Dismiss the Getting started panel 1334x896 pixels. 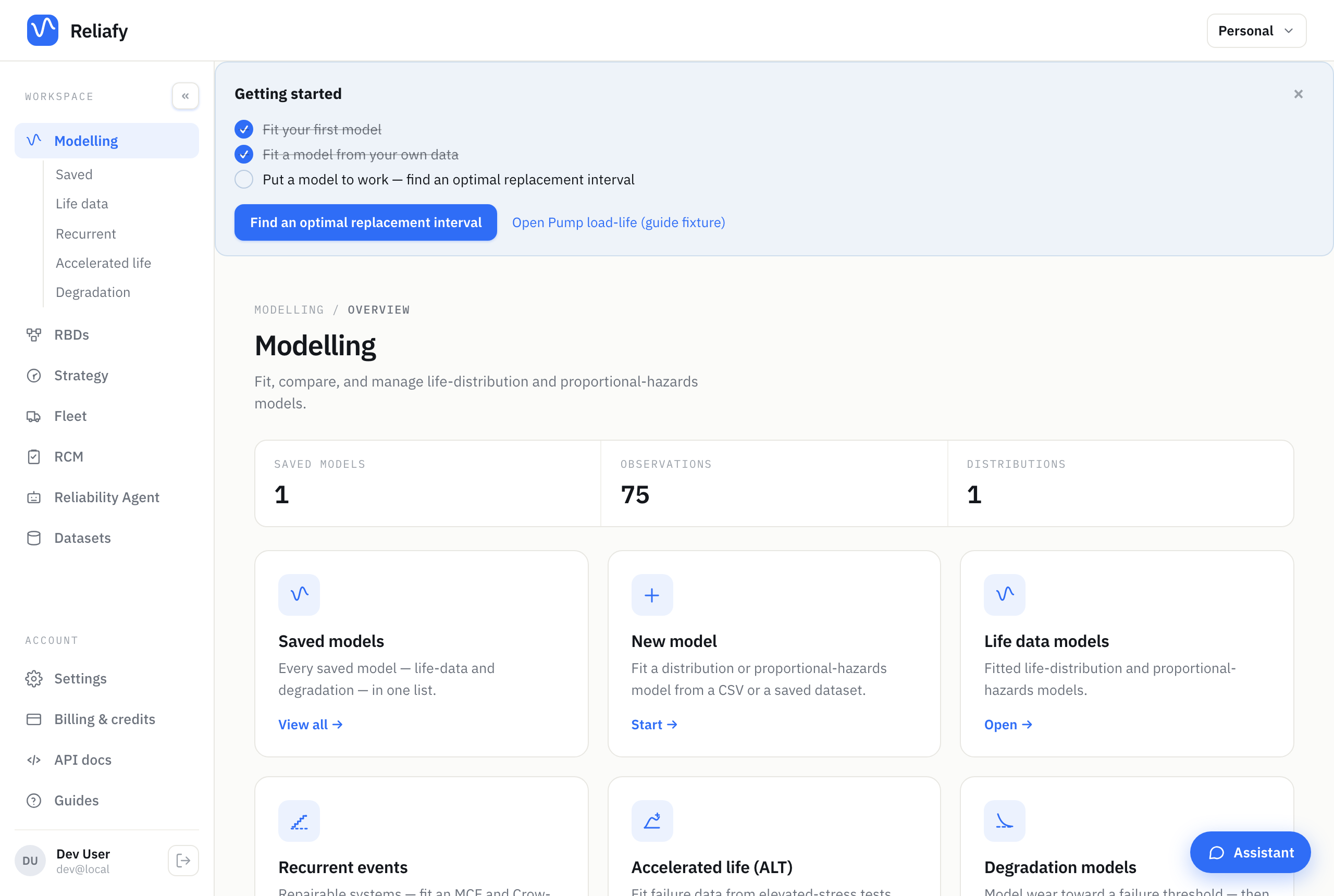pyautogui.click(x=1298, y=94)
